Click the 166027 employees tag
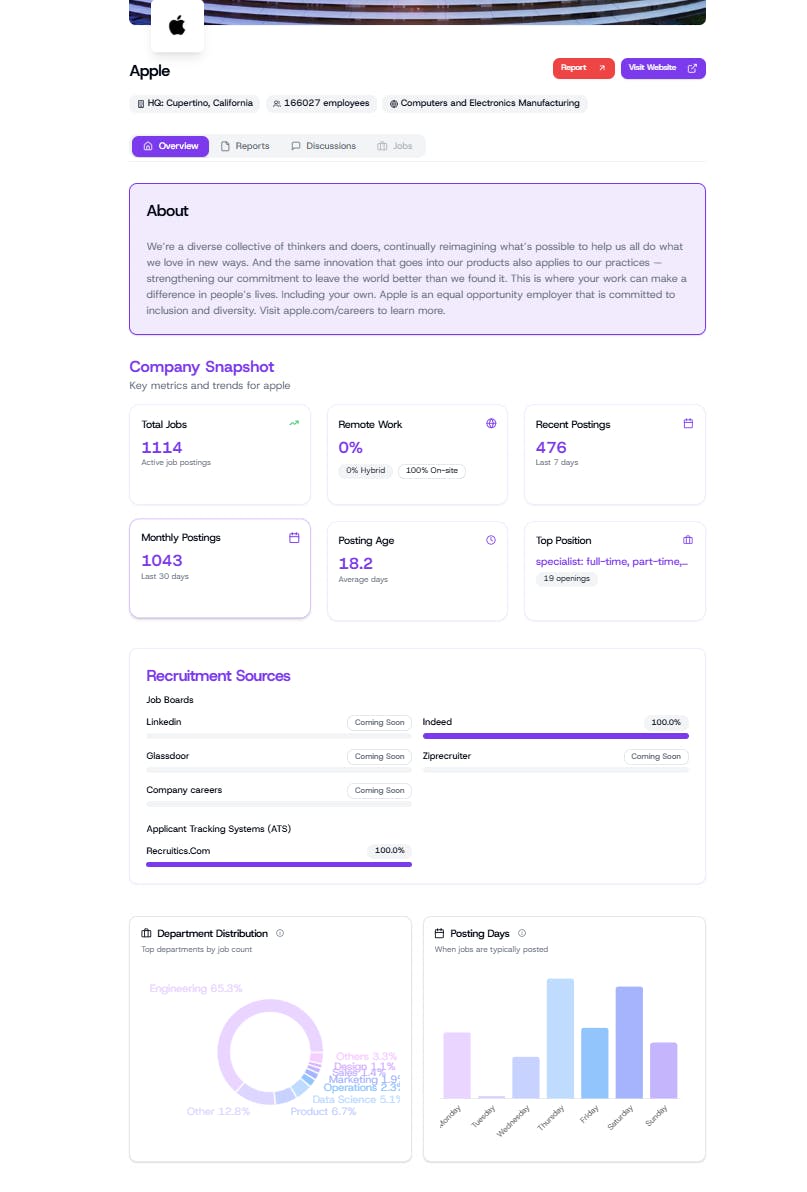The image size is (807, 1192). [x=321, y=103]
